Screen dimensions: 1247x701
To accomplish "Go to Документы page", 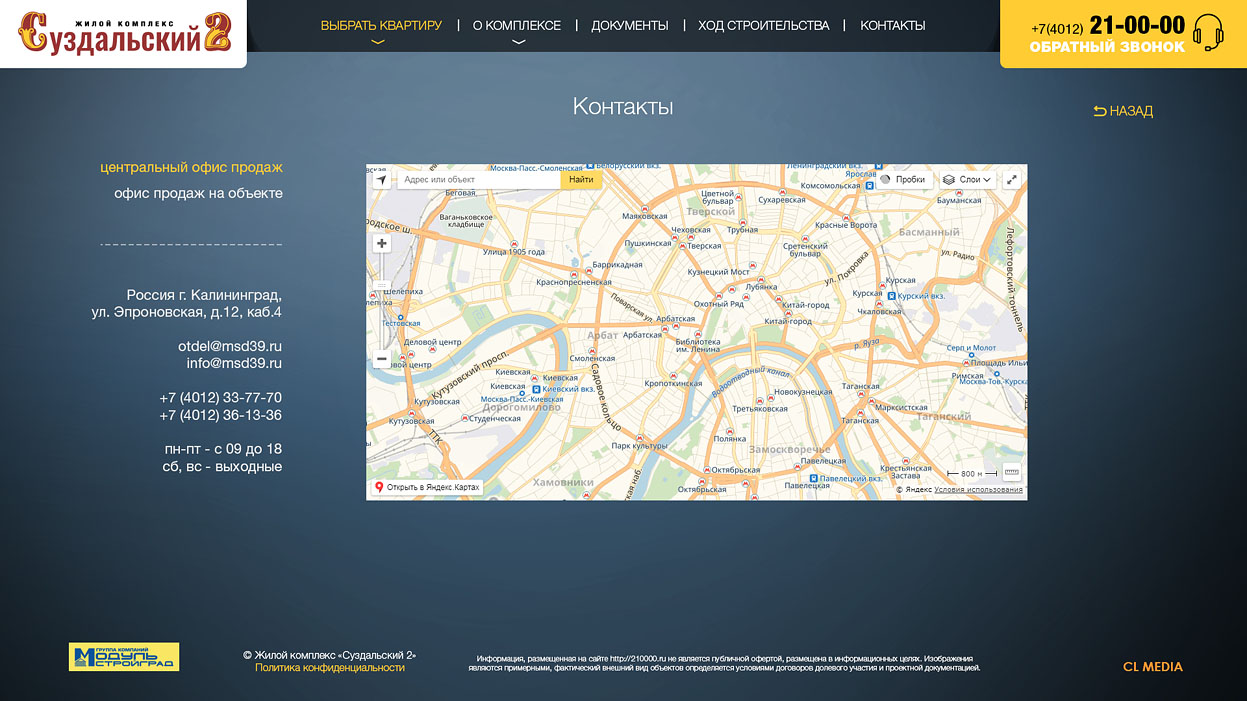I will coord(630,25).
